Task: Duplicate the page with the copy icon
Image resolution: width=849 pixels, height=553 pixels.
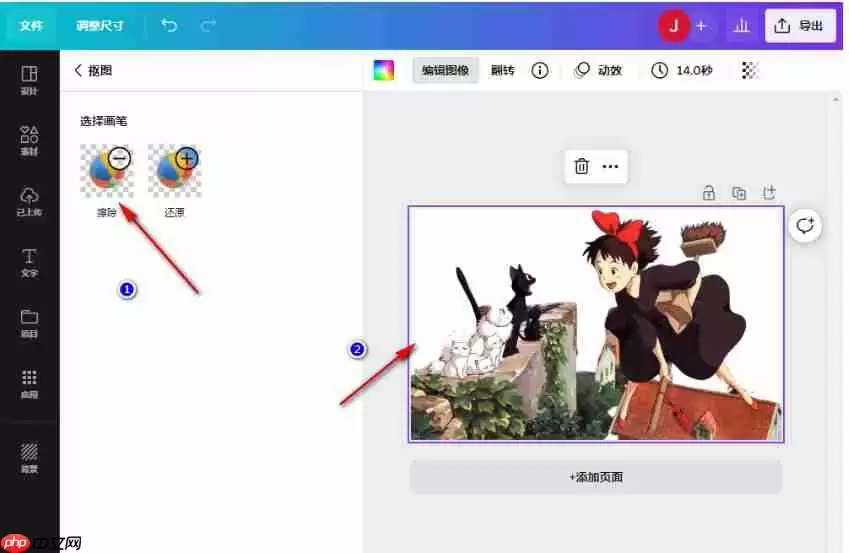Action: click(739, 193)
